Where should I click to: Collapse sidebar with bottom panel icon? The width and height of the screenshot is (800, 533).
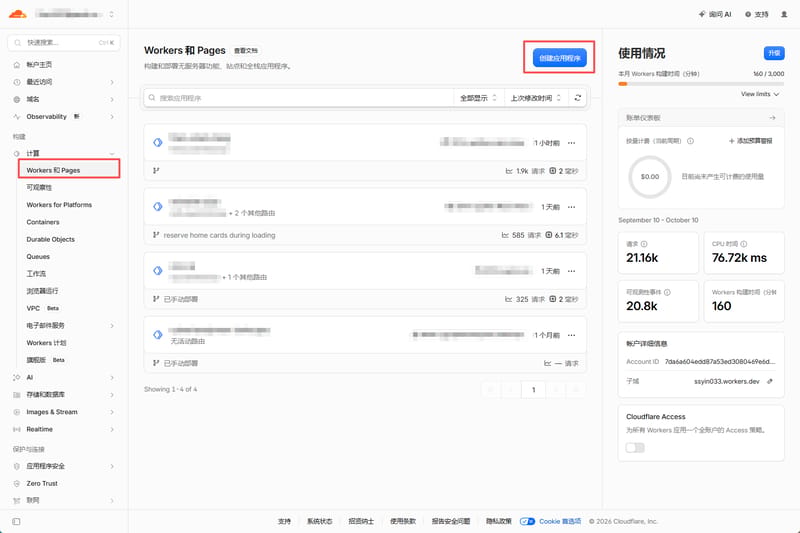point(16,521)
